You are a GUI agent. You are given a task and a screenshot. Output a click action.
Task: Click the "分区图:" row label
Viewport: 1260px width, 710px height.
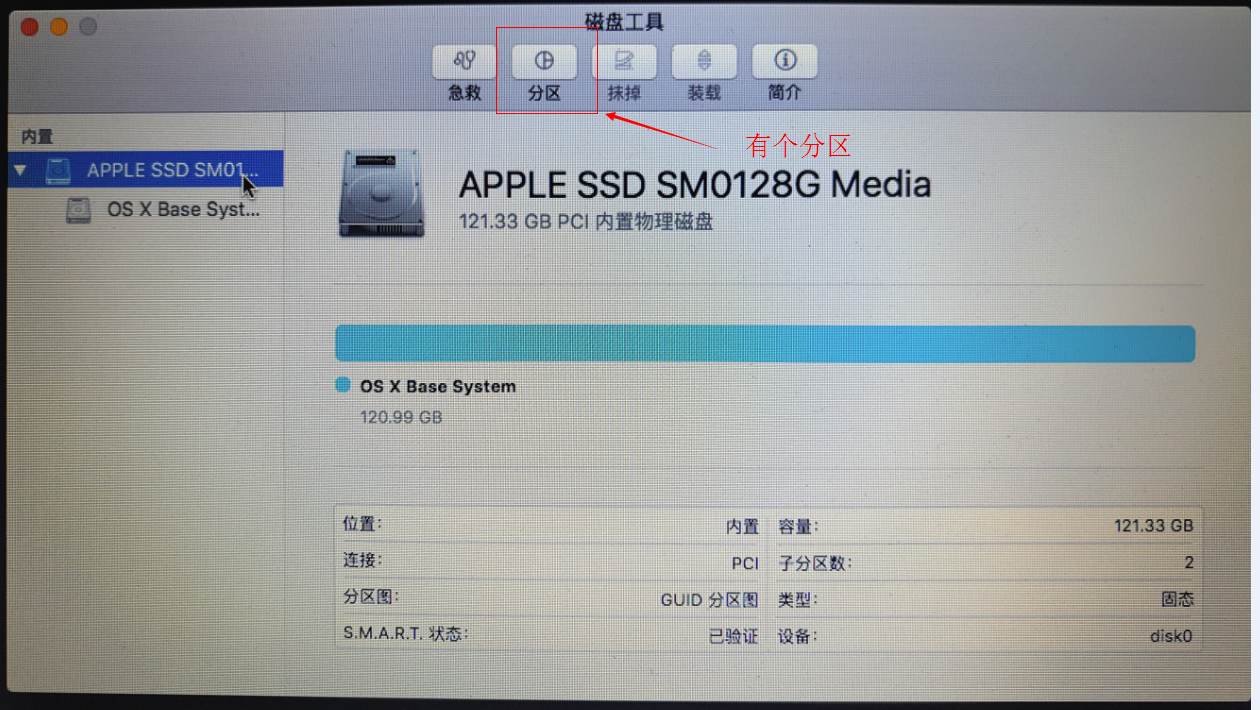pyautogui.click(x=371, y=597)
